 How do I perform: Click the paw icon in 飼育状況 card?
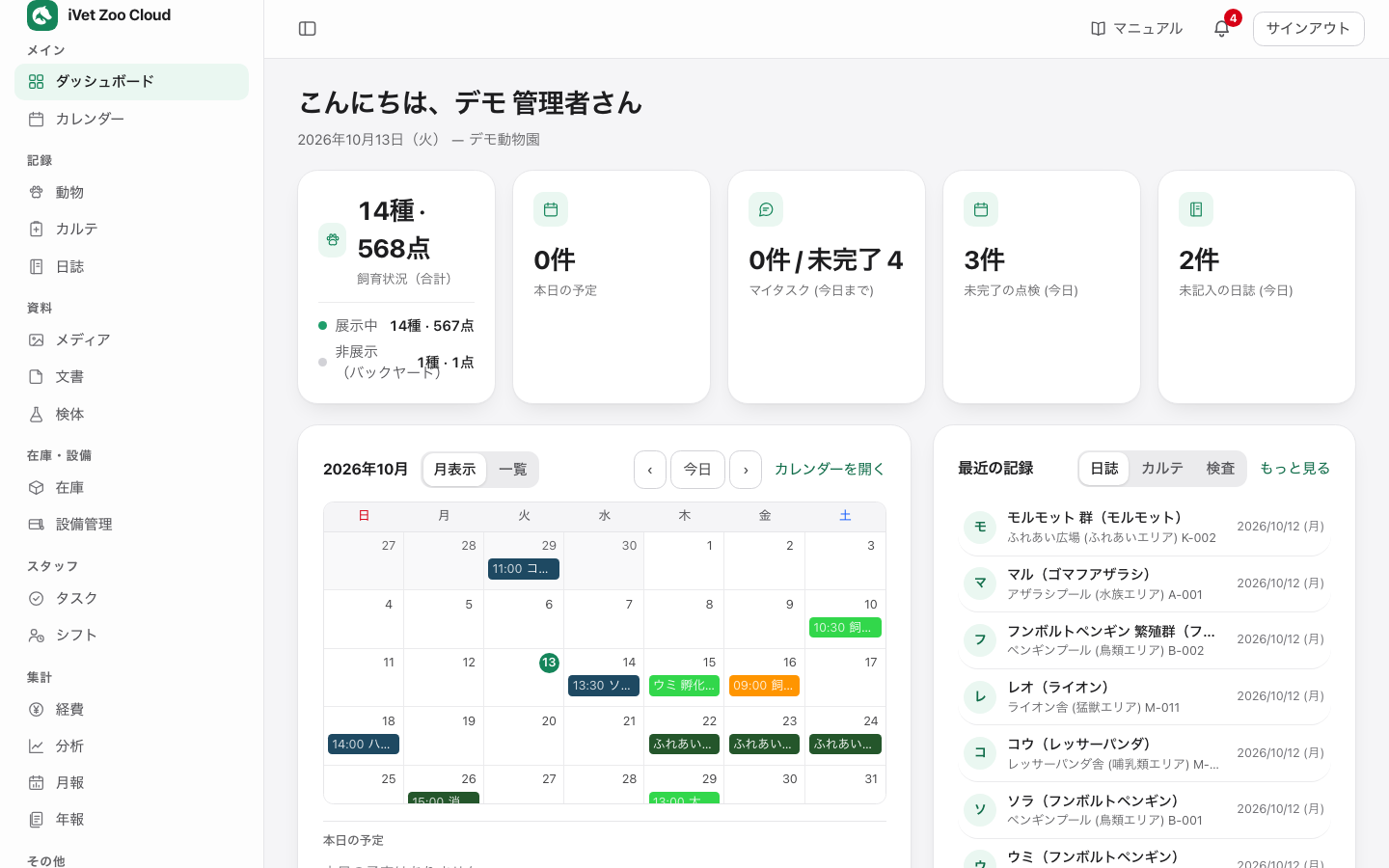pyautogui.click(x=333, y=240)
